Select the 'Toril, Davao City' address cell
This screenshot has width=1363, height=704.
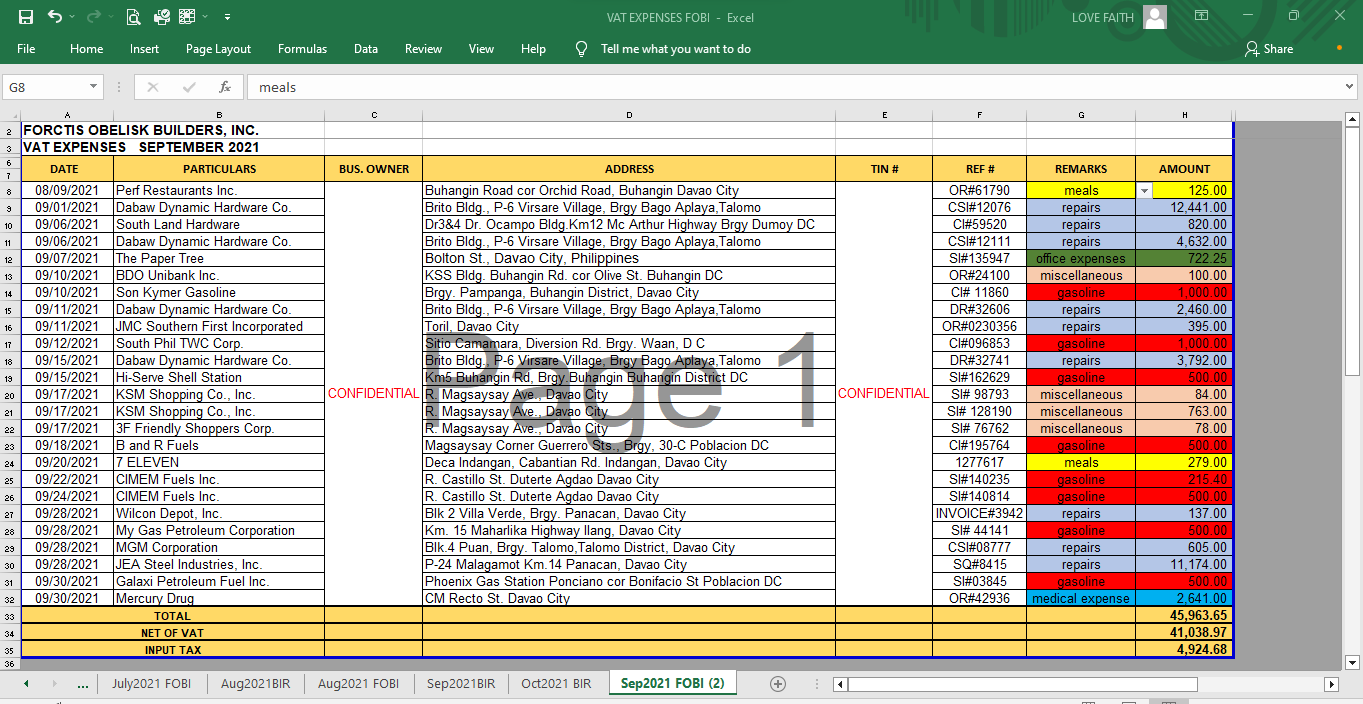[629, 326]
